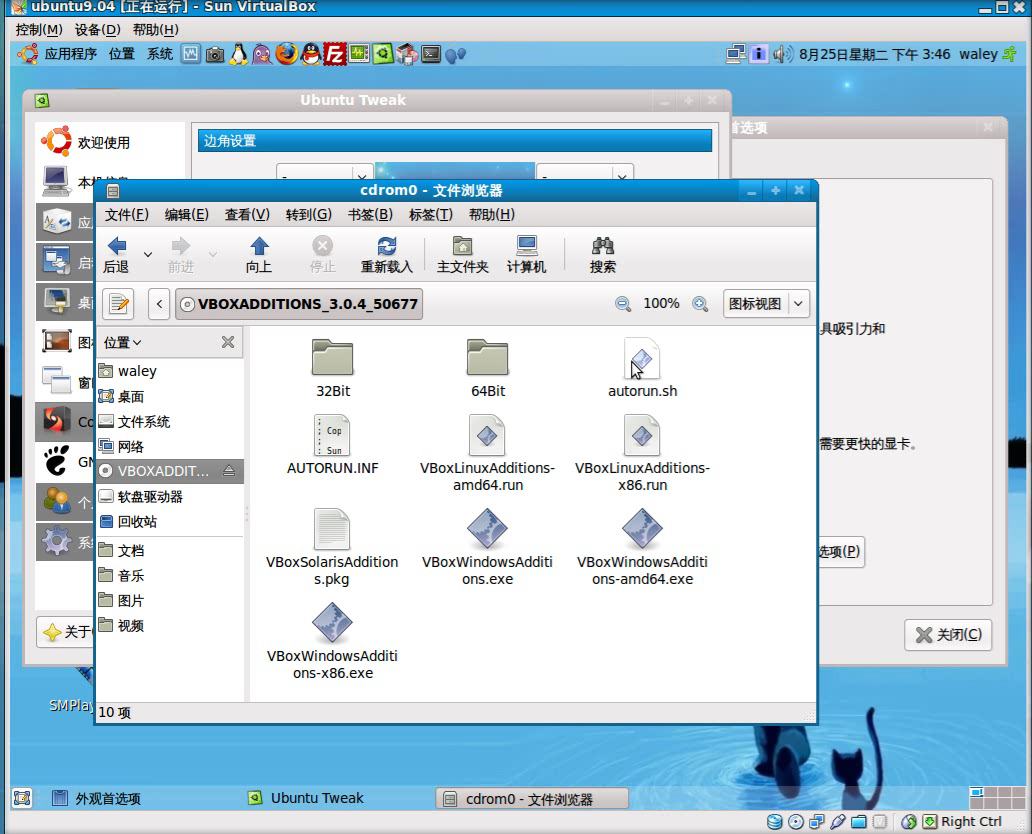Select 欢迎使用 in Ubuntu Tweak
Viewport: 1032px width, 834px height.
[x=109, y=142]
